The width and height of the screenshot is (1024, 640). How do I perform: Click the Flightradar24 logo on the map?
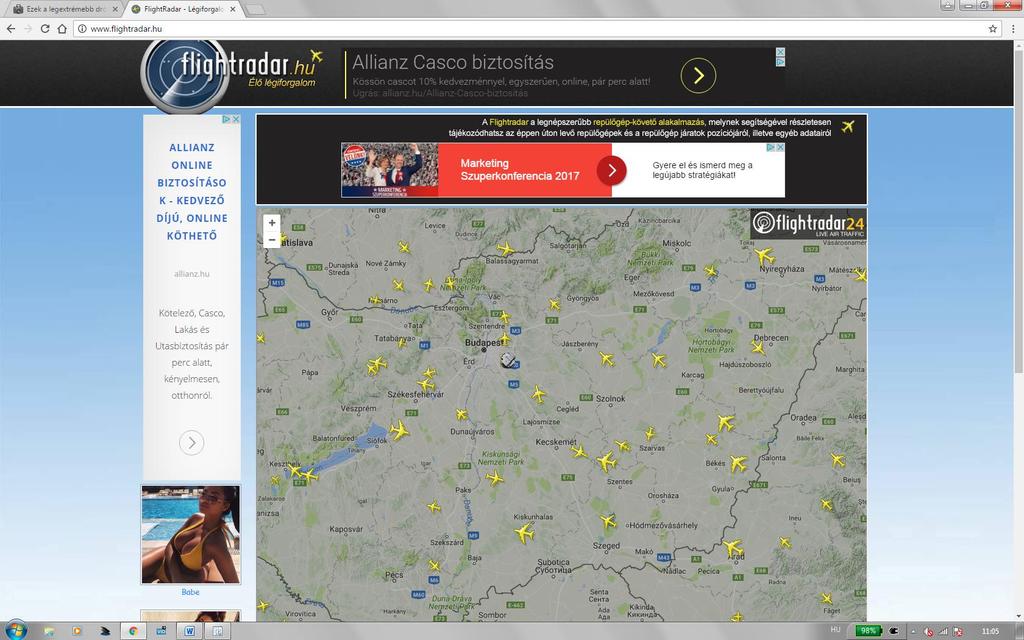808,224
